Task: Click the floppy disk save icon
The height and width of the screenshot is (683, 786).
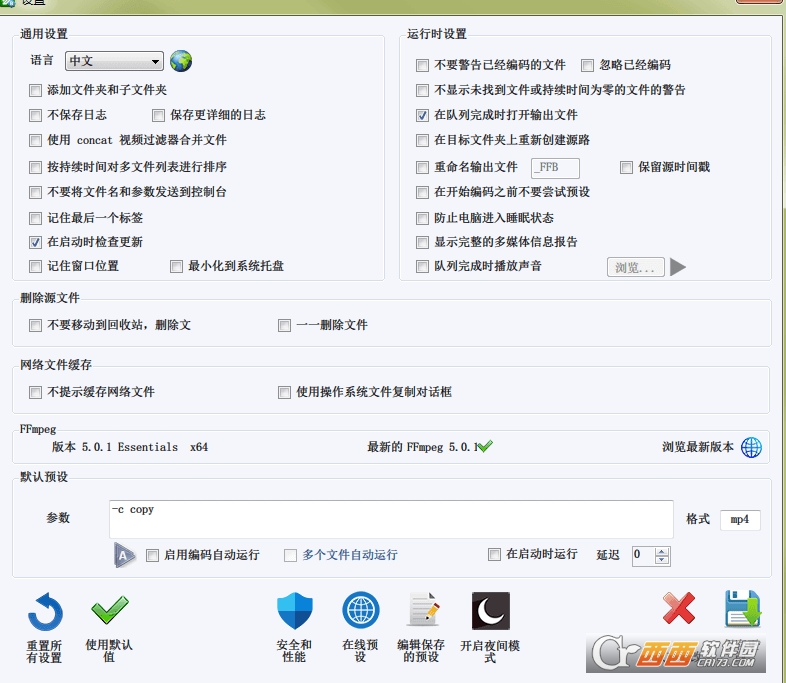Action: pyautogui.click(x=743, y=609)
